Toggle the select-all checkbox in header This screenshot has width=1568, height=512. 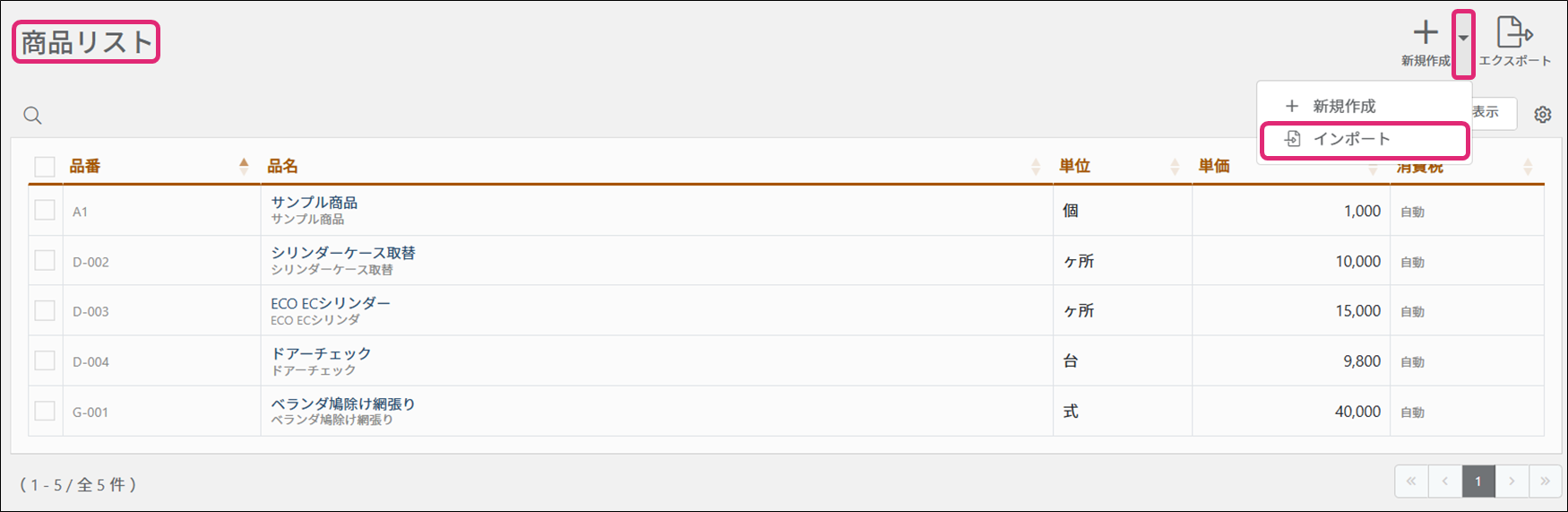pos(45,167)
